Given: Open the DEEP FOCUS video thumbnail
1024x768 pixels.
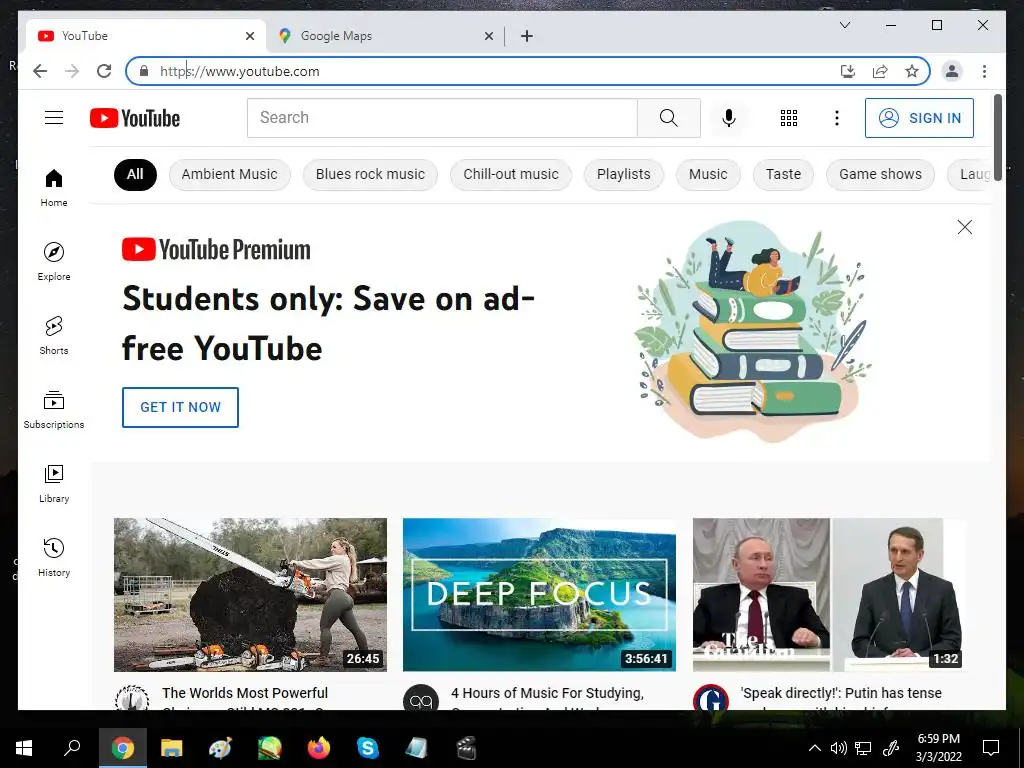Looking at the screenshot, I should pyautogui.click(x=539, y=594).
